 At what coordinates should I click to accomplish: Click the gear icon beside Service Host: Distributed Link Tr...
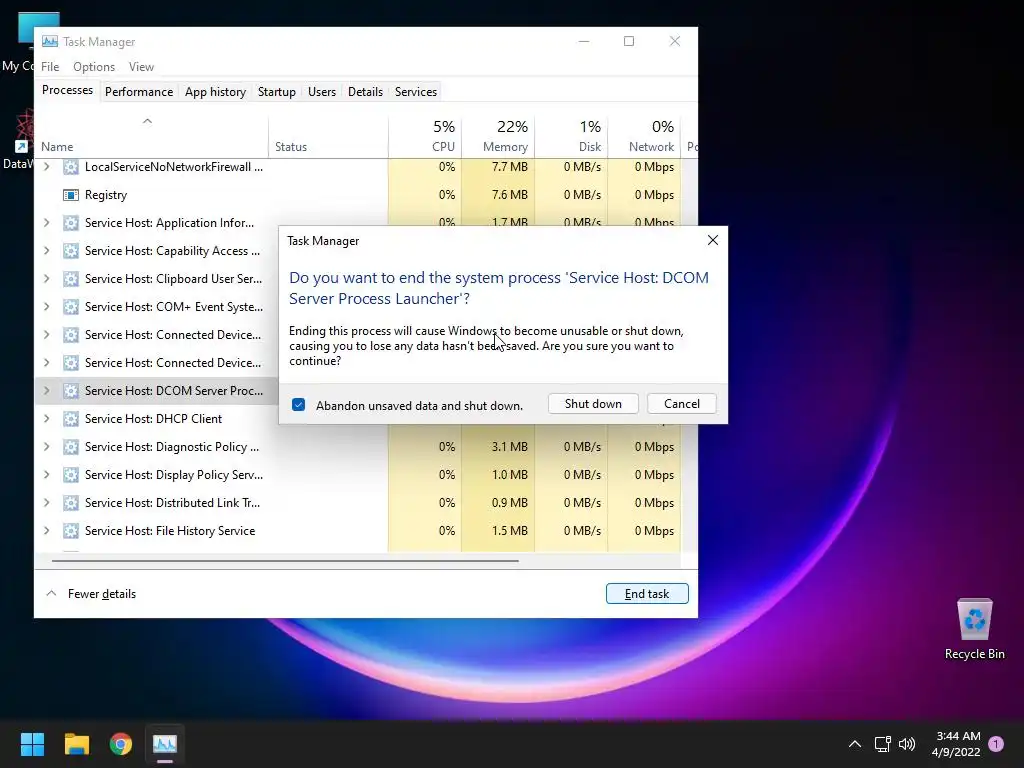coord(71,503)
